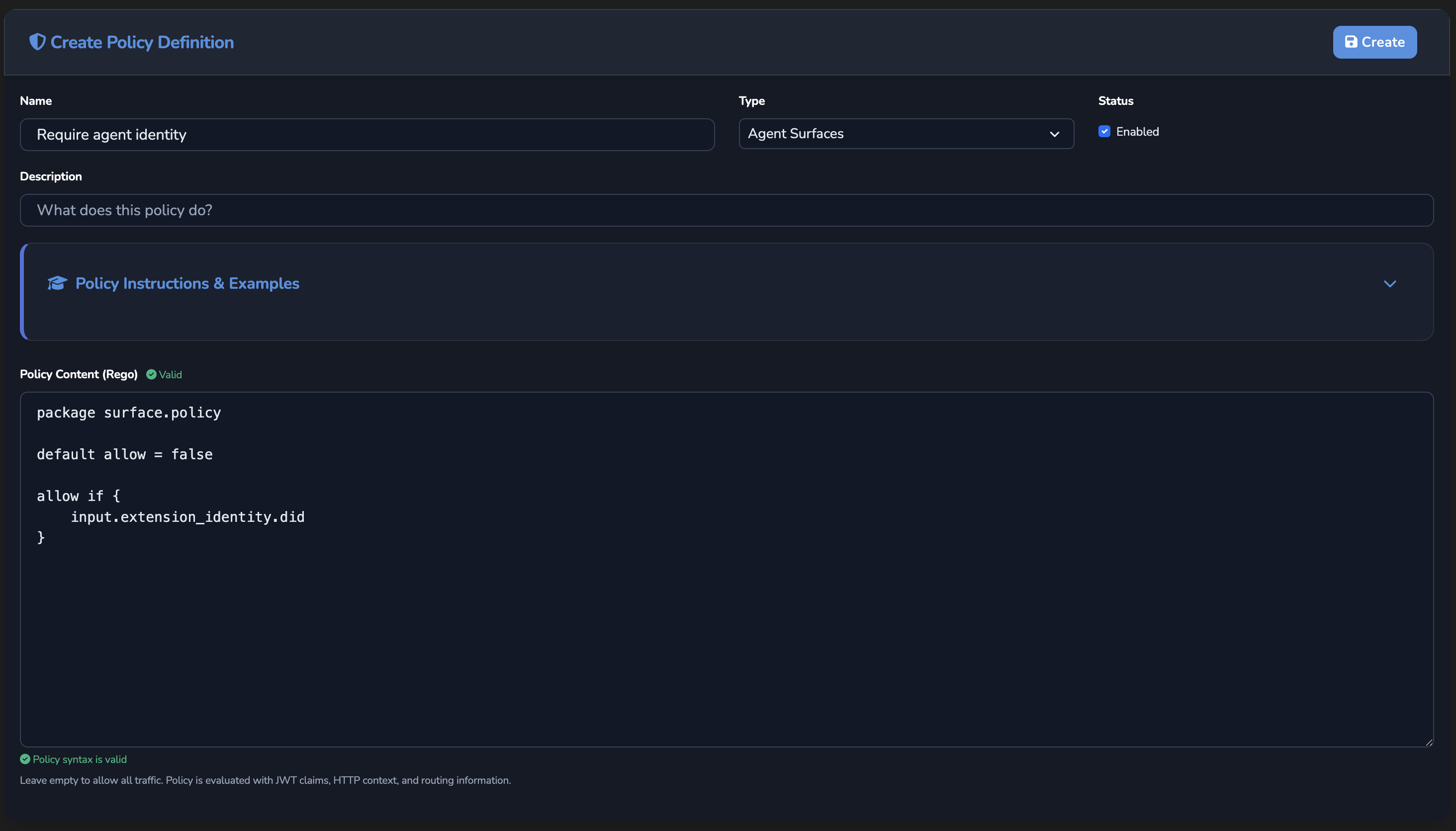
Task: Click the green check icon before Policy syntax is valid
Action: pos(25,759)
